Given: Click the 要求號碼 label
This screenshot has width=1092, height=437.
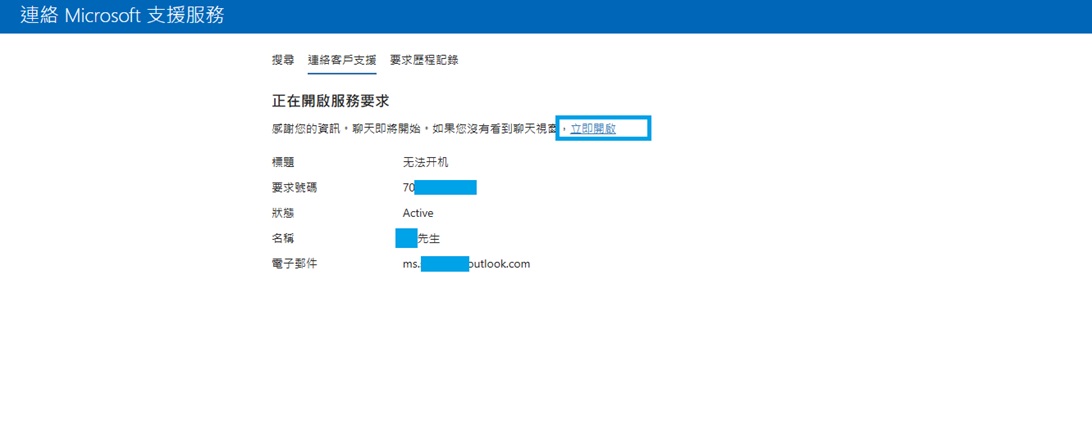Looking at the screenshot, I should point(295,187).
